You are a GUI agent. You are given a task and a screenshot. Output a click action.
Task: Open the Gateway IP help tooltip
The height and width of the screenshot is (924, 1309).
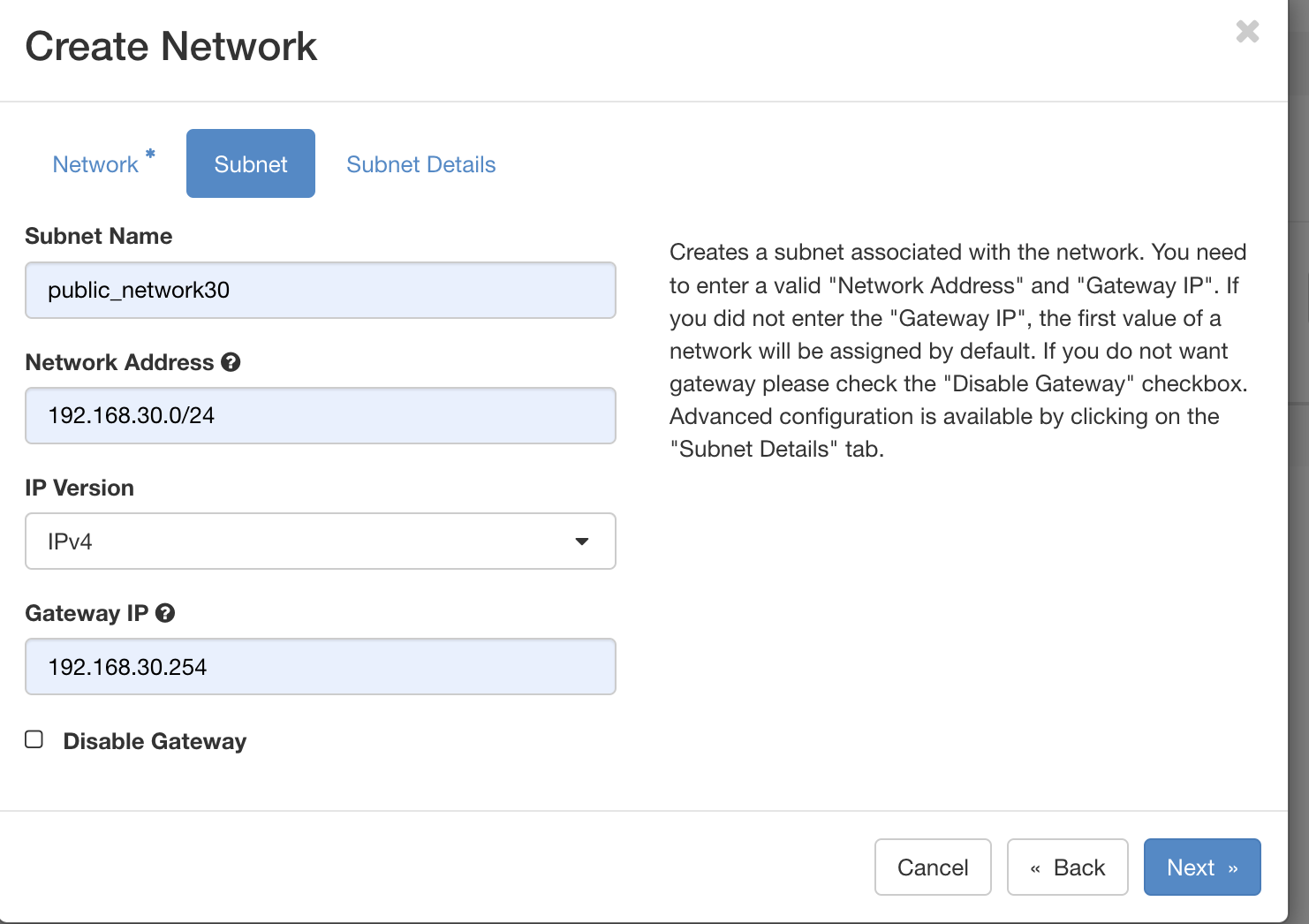tap(165, 612)
